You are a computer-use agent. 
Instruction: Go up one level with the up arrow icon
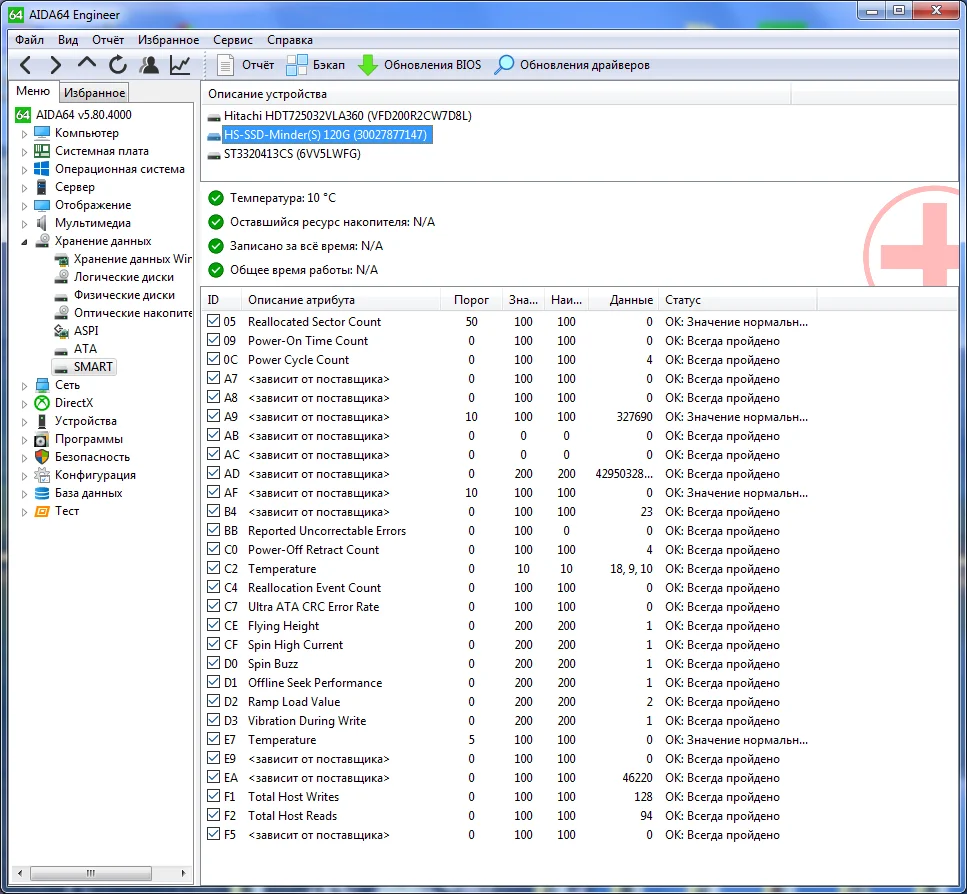pos(87,63)
